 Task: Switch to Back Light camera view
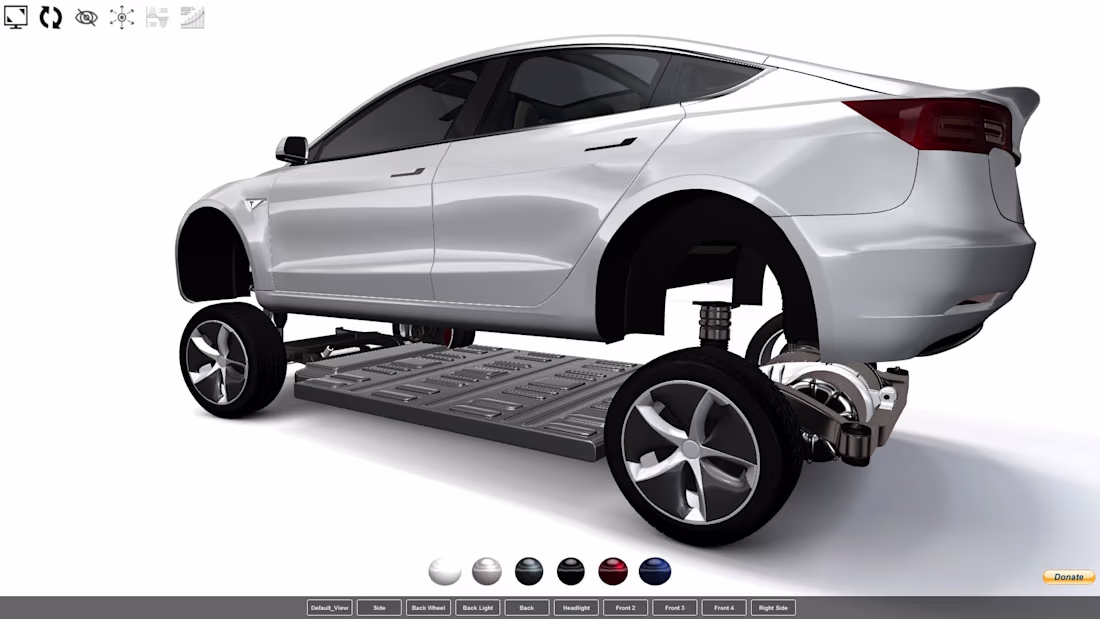478,608
